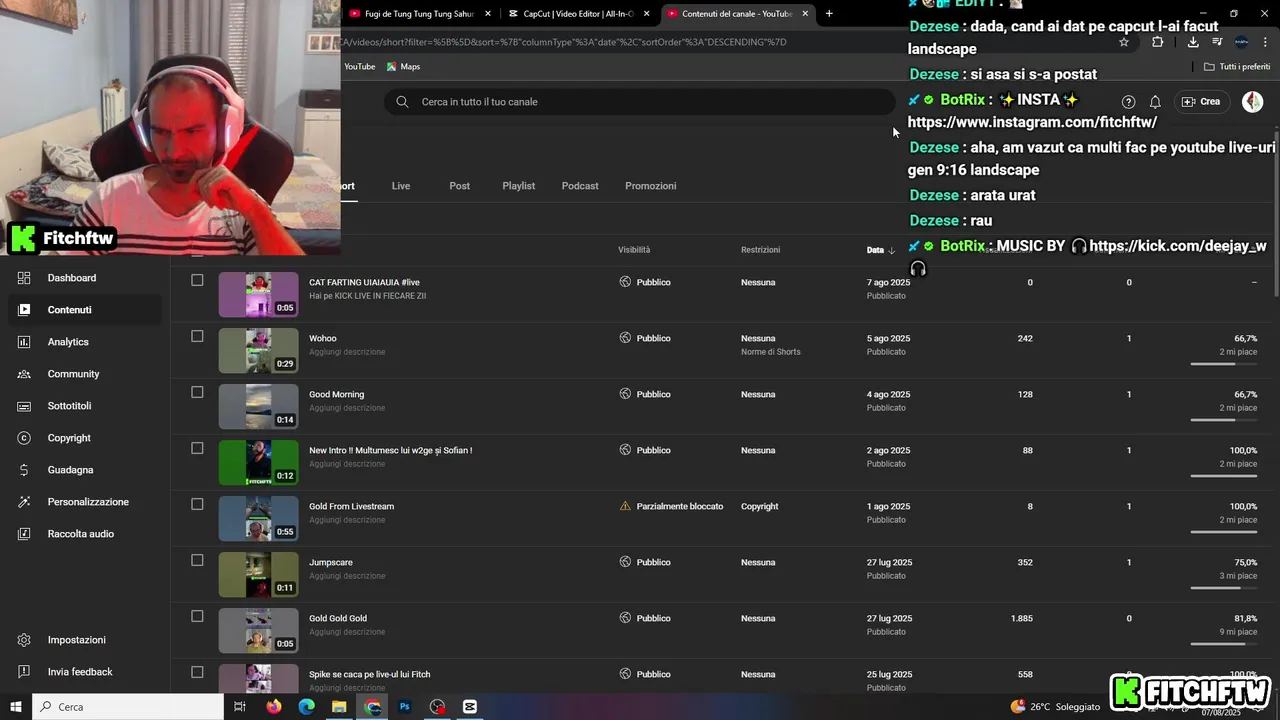Click the Windows taskbar Cerca box
This screenshot has height=720, width=1280.
pyautogui.click(x=128, y=707)
